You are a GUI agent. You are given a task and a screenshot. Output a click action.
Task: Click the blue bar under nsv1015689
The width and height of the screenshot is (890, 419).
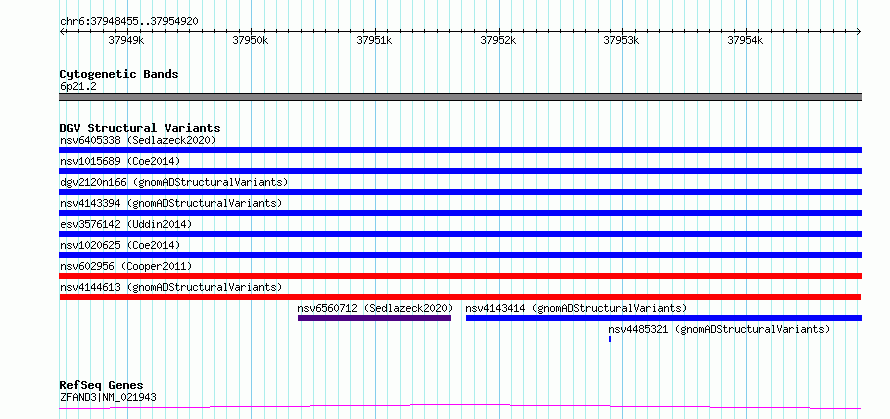[460, 171]
